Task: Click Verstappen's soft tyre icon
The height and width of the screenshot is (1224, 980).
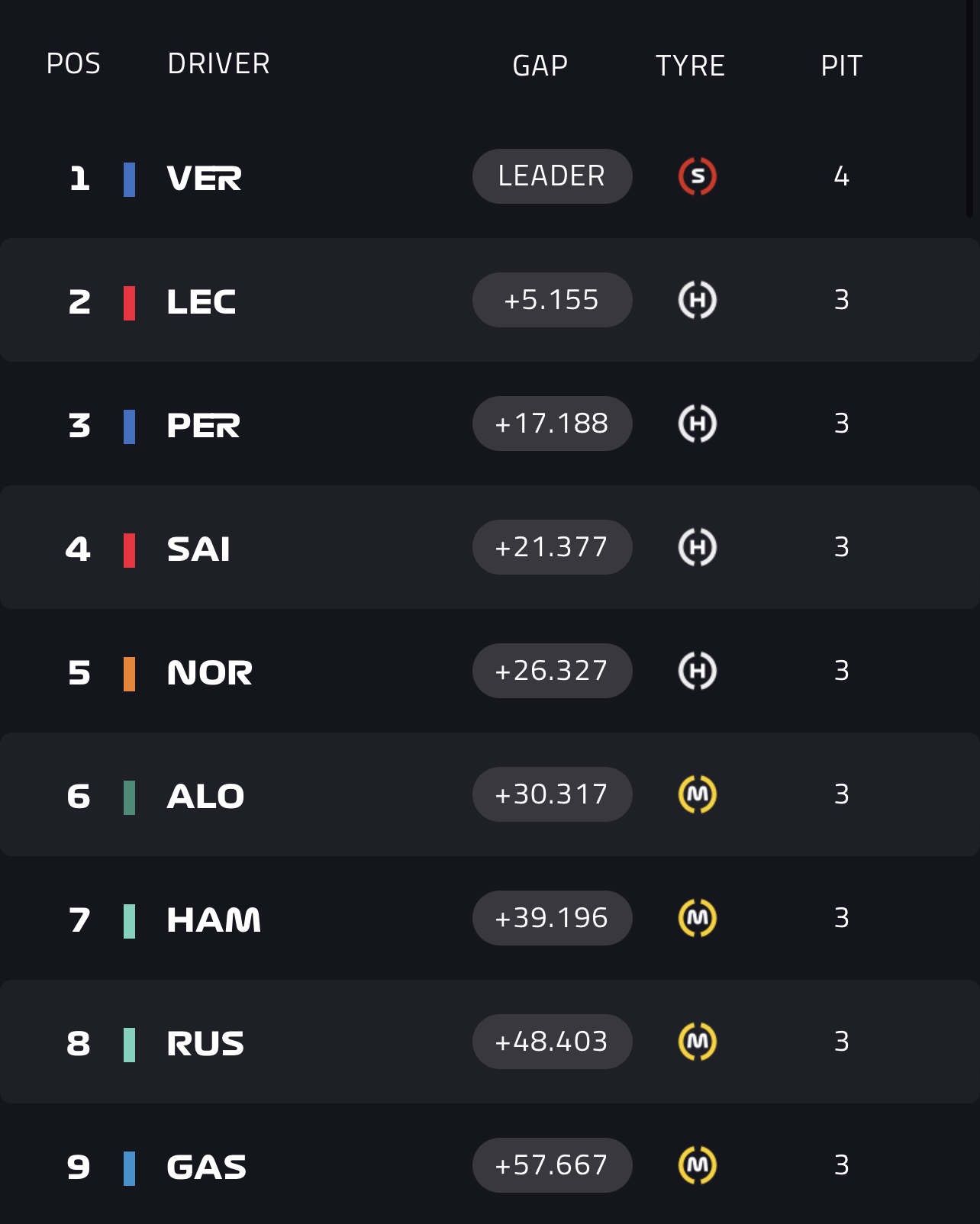Action: point(697,176)
